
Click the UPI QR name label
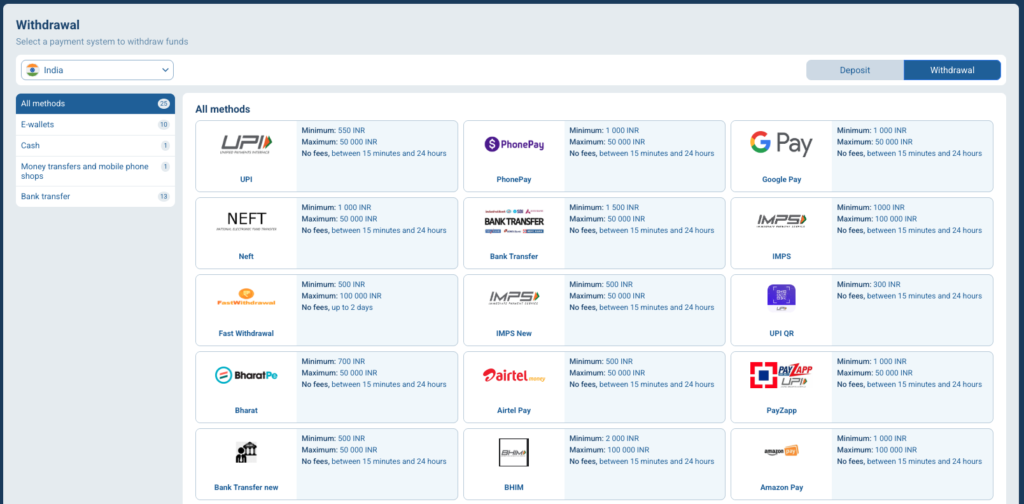(781, 334)
